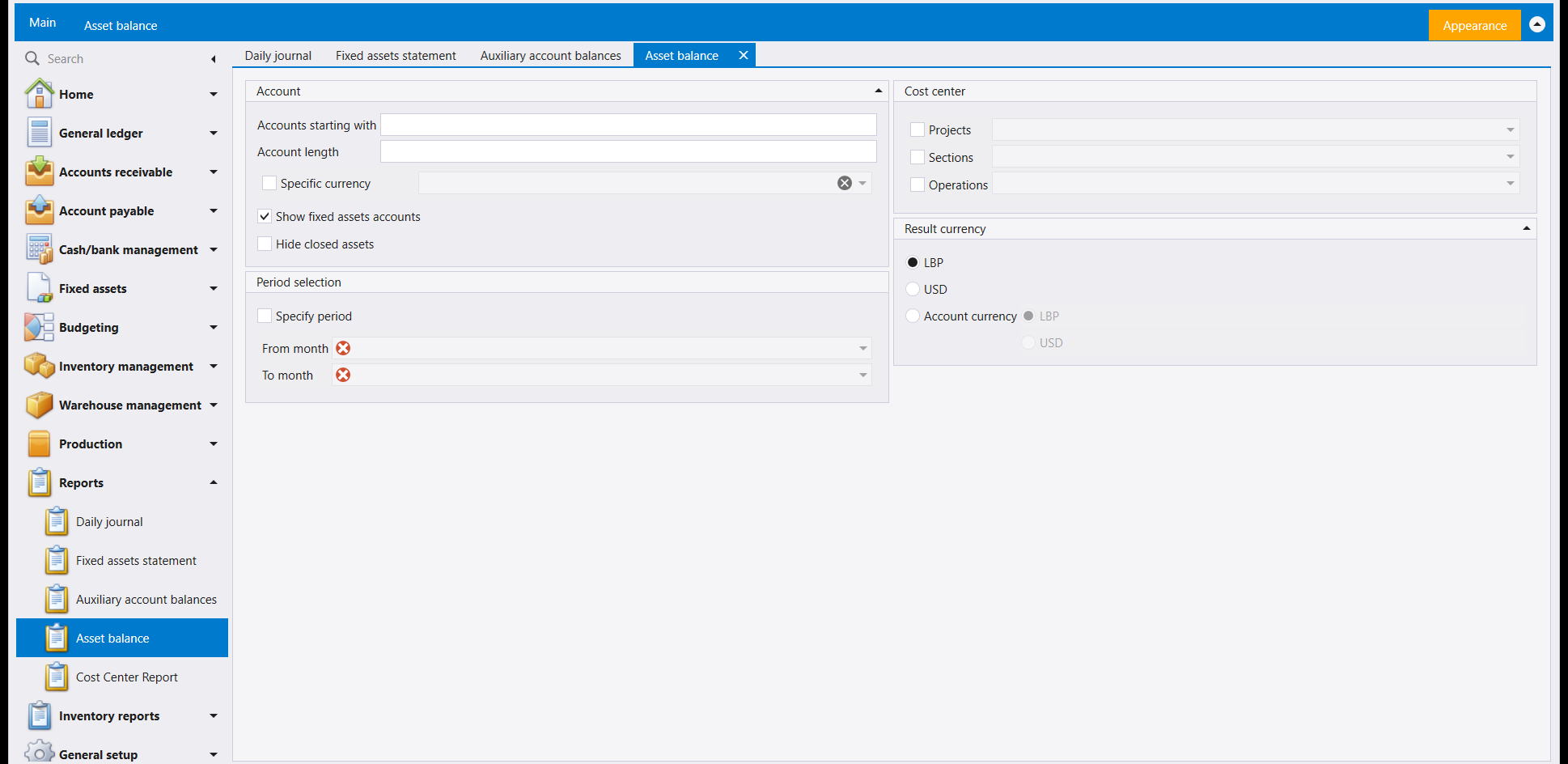Click the Appearance button
Screen dimensions: 1568x764
click(x=1475, y=25)
